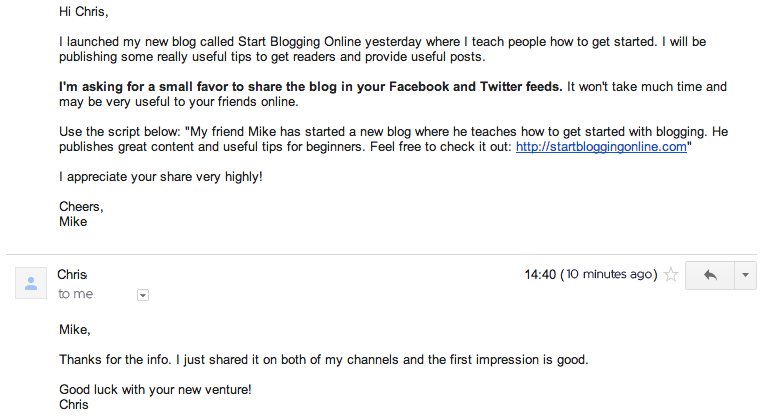
Task: Click the "I launched my new blog" paragraph
Action: [383, 49]
